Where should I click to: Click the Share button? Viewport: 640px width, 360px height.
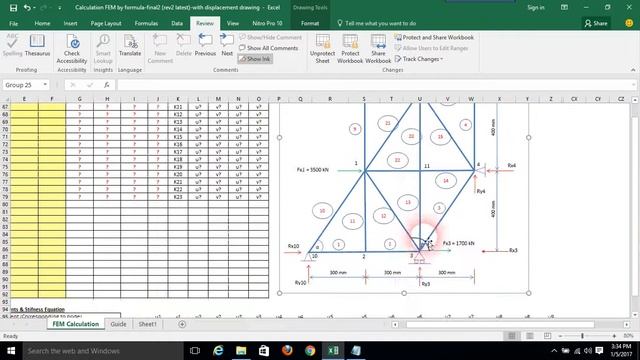click(x=596, y=23)
